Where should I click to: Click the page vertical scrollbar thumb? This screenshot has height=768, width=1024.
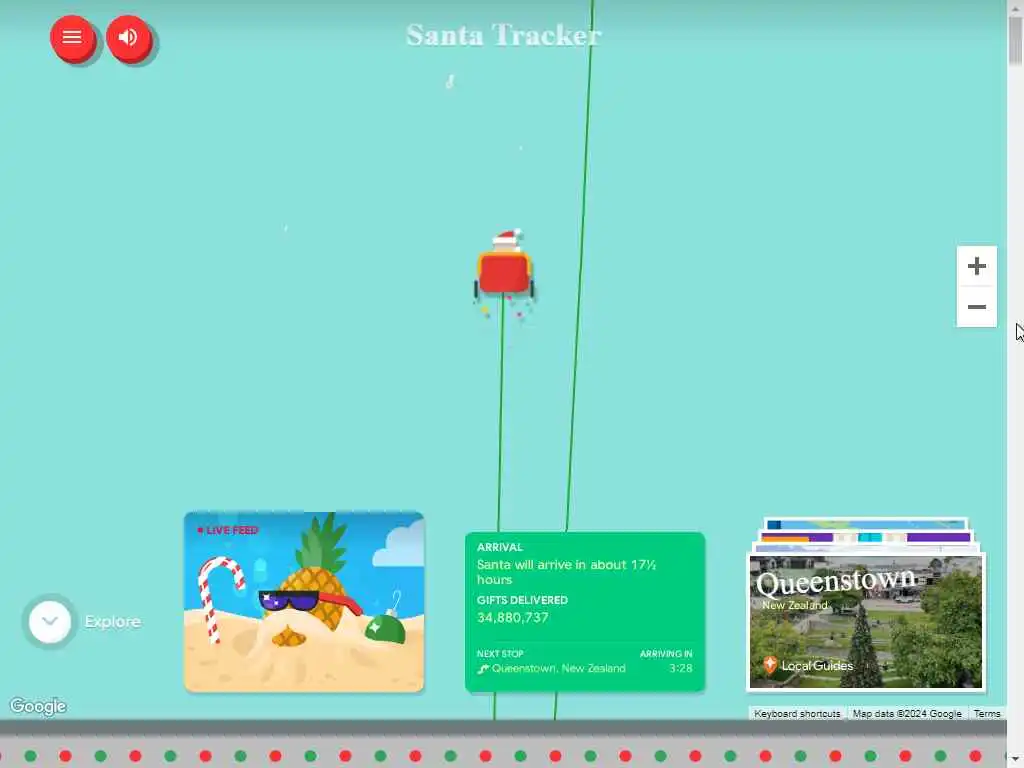tap(1016, 40)
